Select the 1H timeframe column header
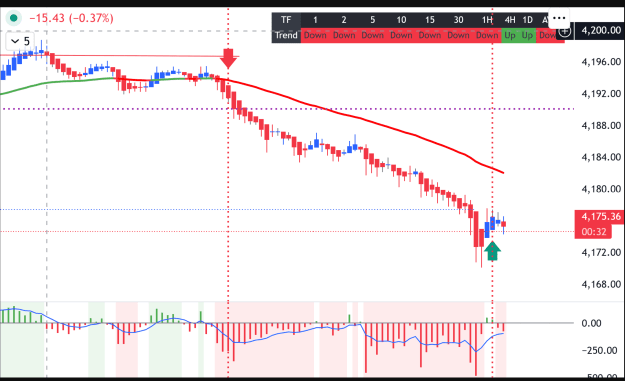This screenshot has width=625, height=381. coord(487,20)
